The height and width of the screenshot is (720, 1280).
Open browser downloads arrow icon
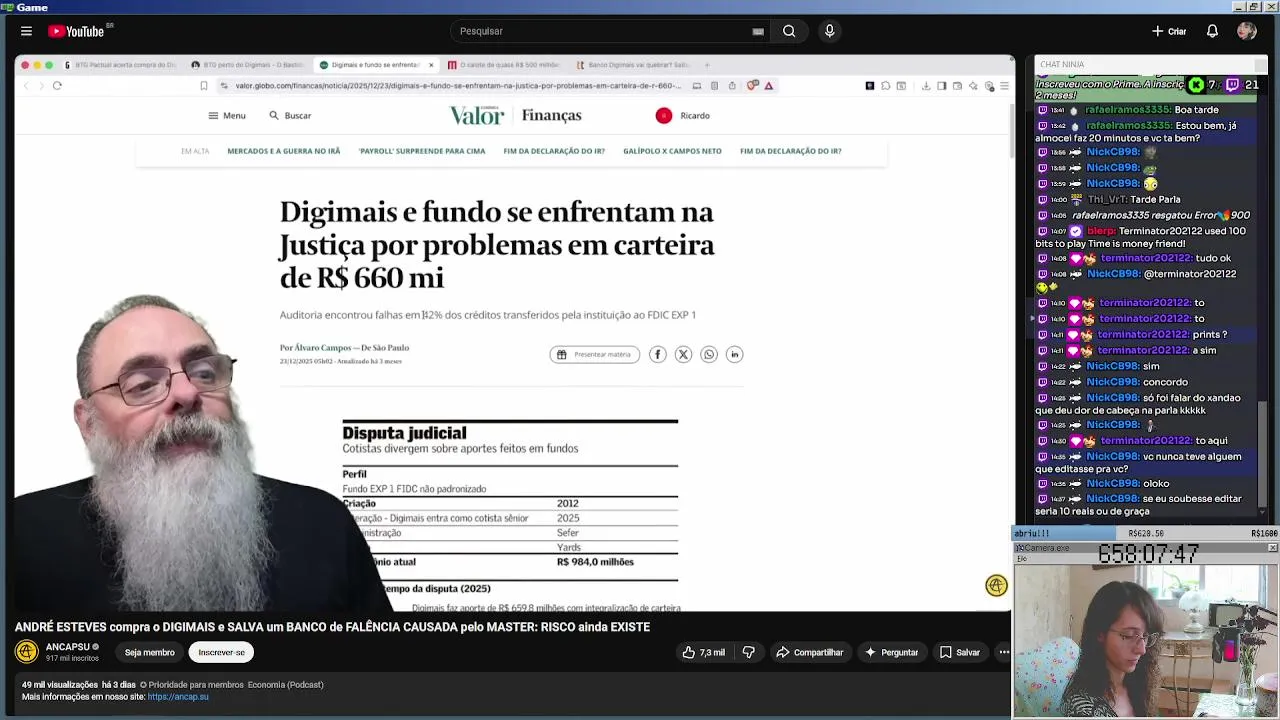[x=926, y=86]
